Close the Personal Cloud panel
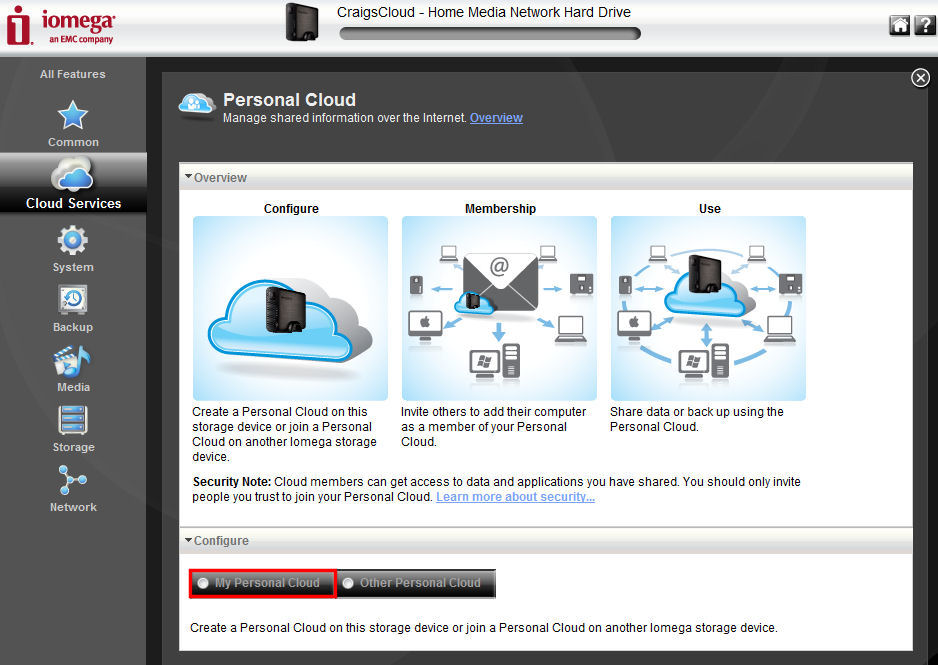The width and height of the screenshot is (938, 665). pos(920,78)
